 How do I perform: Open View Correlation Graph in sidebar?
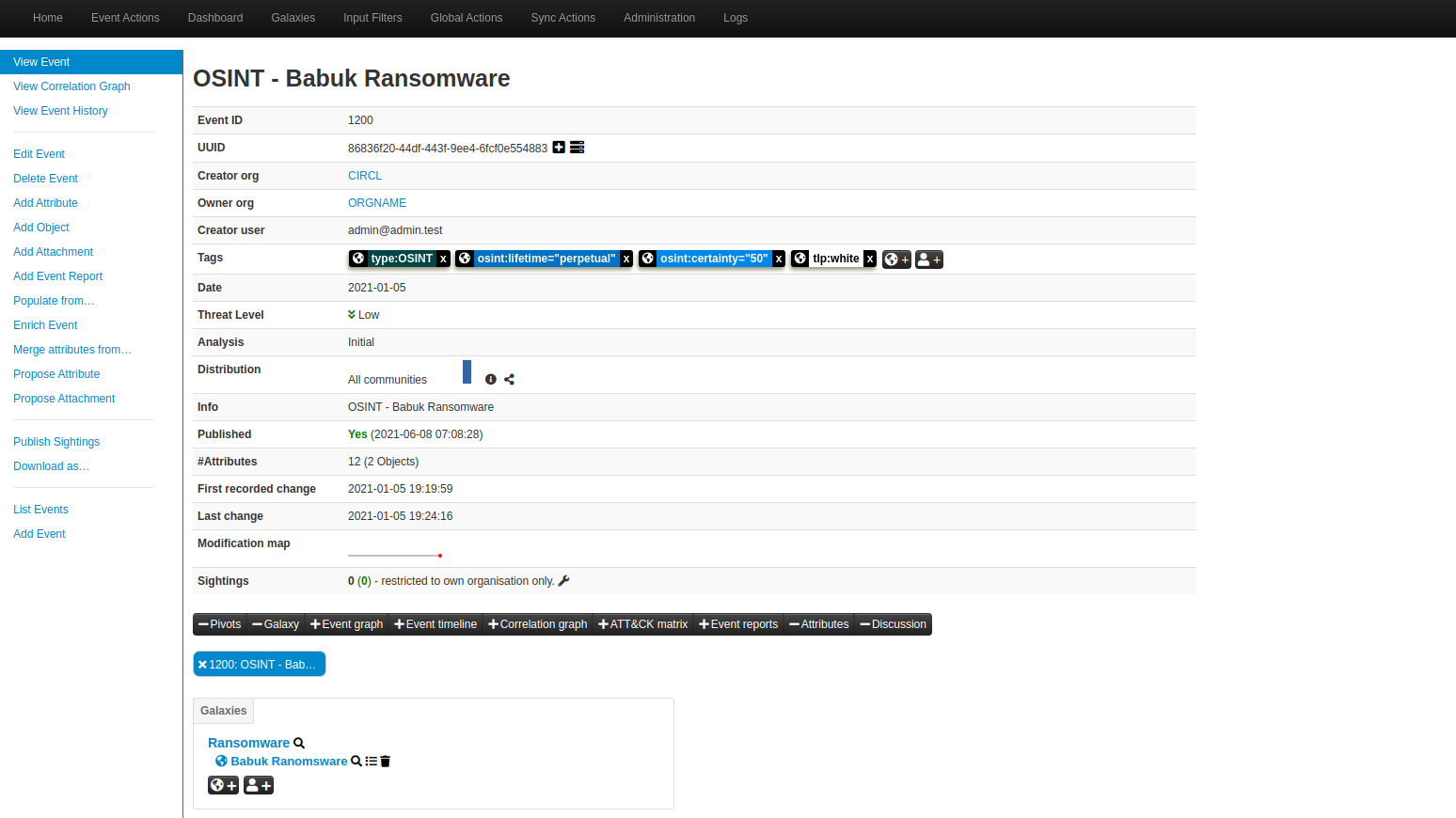71,87
